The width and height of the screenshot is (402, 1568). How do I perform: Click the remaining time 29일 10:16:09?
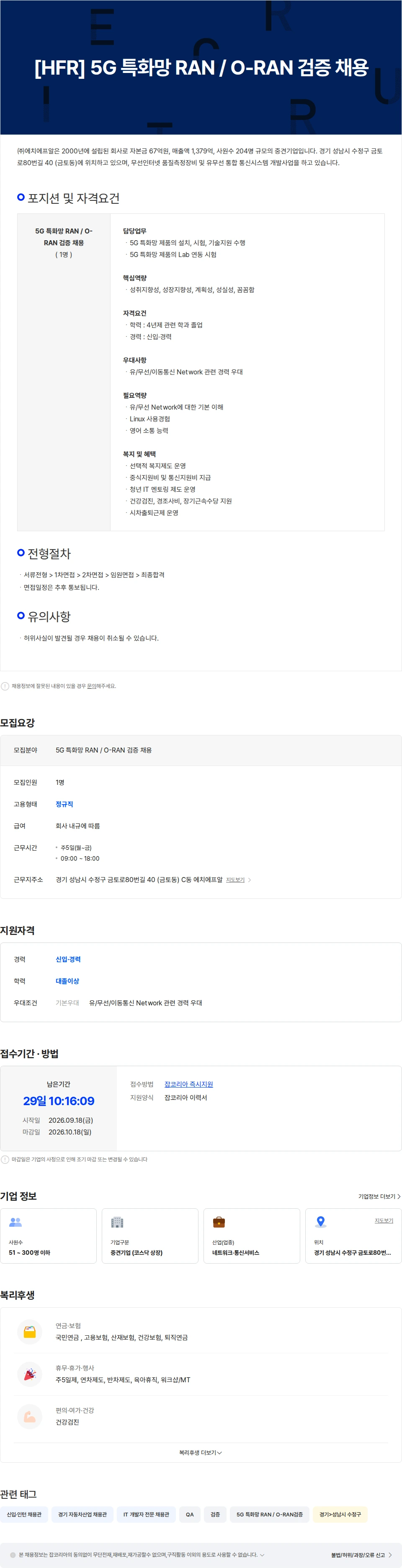(58, 1101)
